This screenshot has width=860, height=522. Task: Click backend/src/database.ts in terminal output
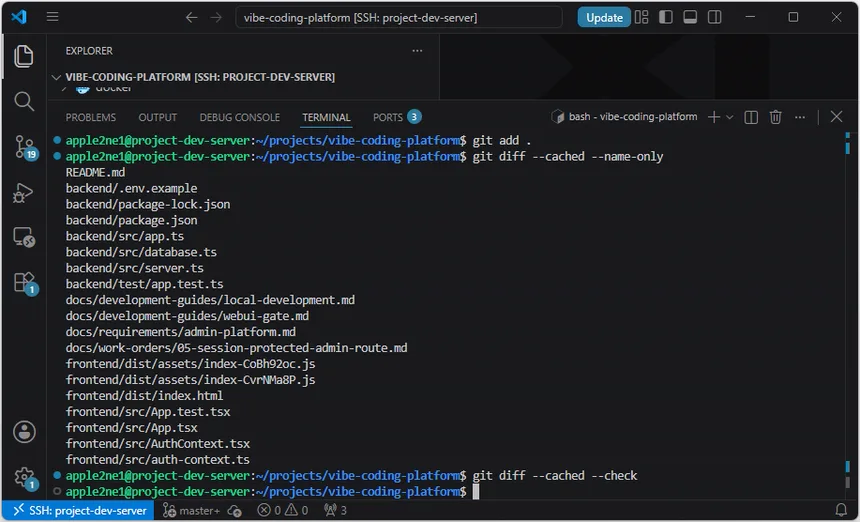(x=142, y=252)
